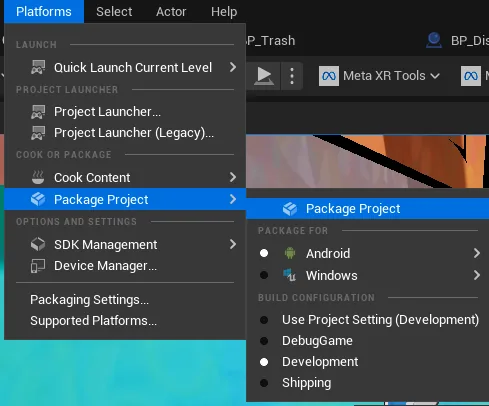Select the Android platform radio button

coord(264,253)
